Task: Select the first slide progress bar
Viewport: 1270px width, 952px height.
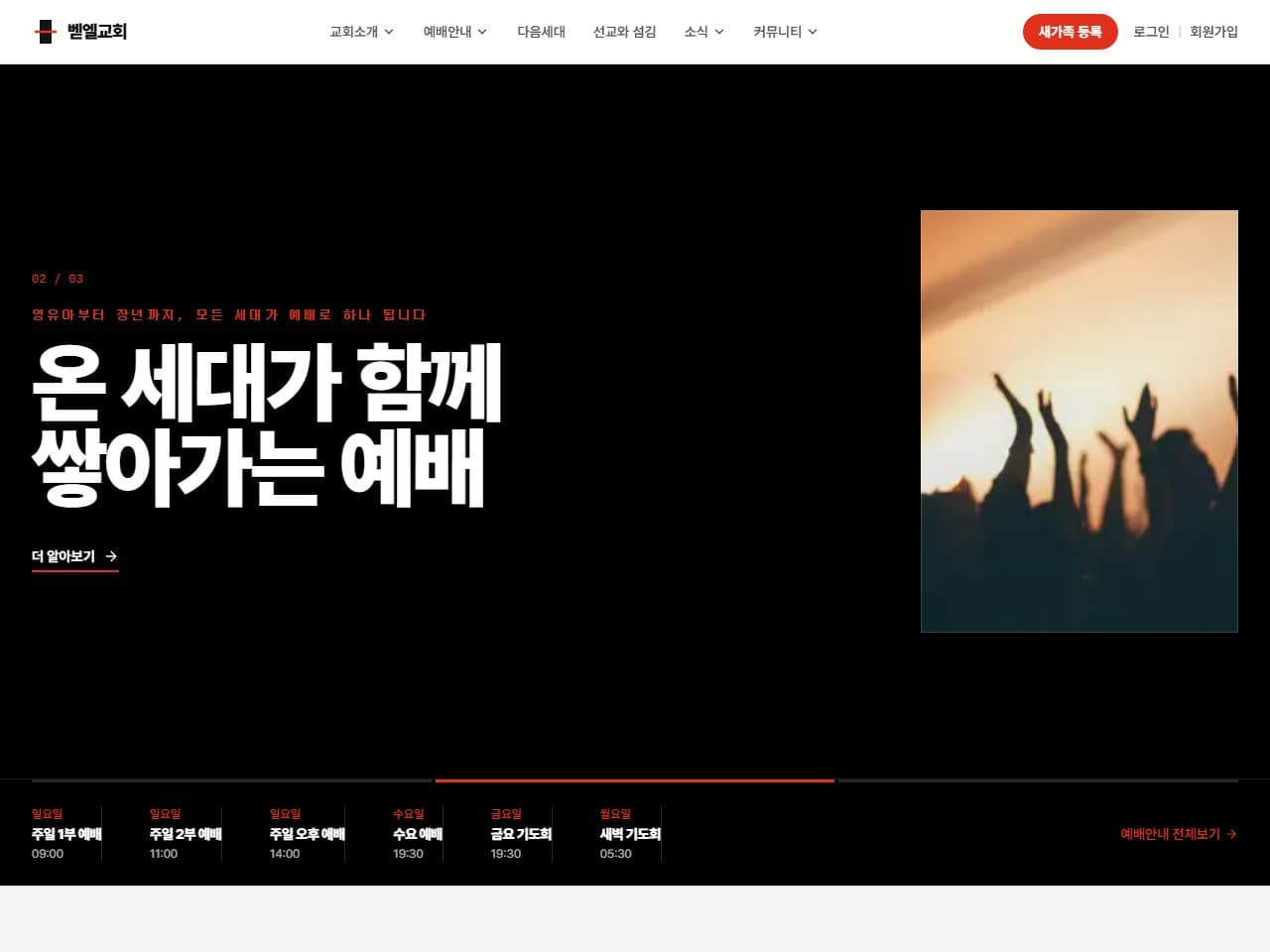Action: click(x=231, y=780)
